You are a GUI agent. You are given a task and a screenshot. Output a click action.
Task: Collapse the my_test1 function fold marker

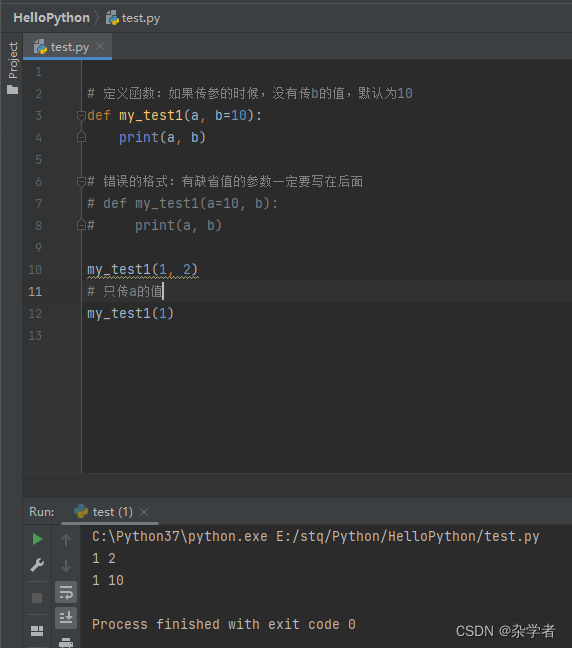[x=81, y=116]
